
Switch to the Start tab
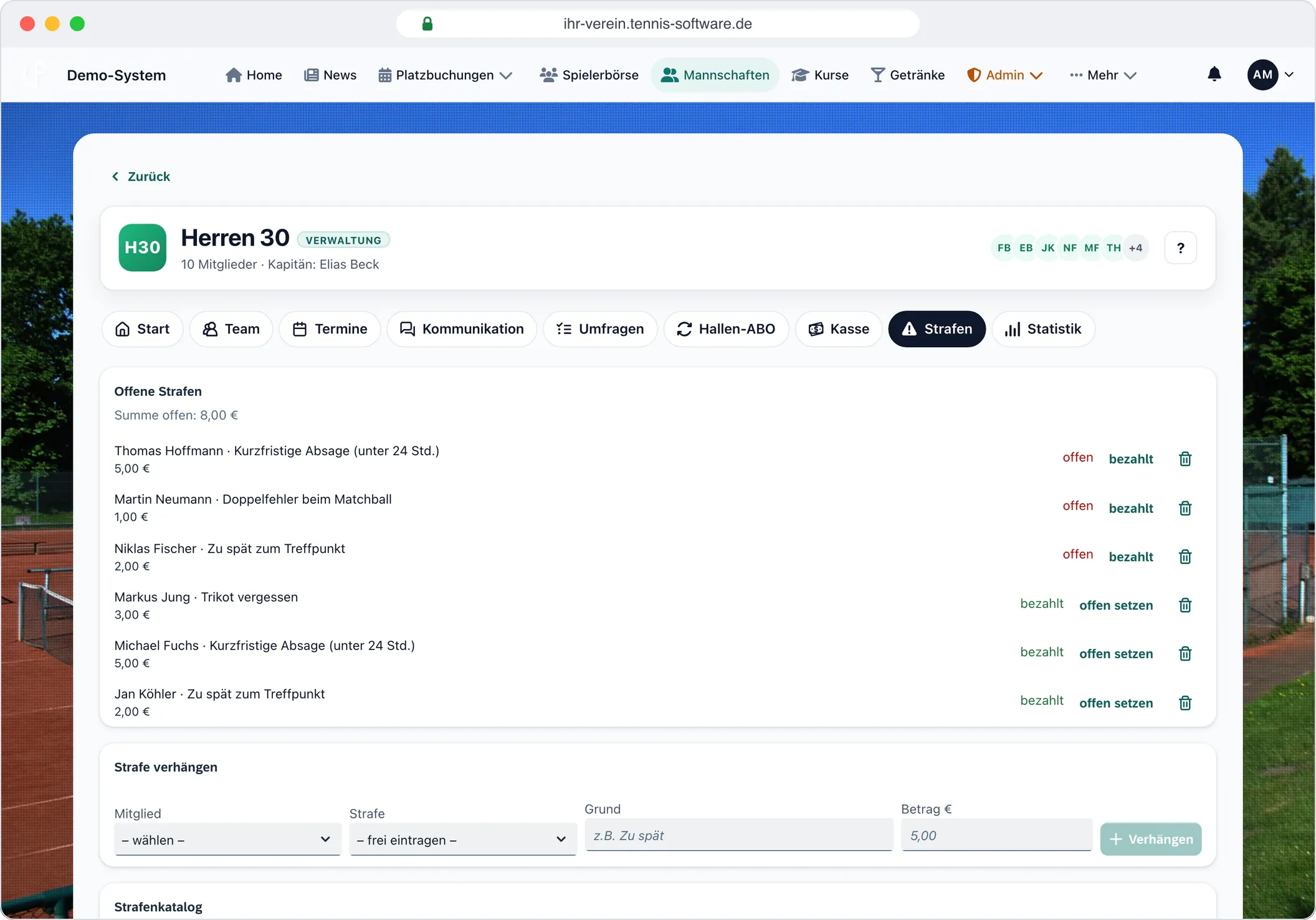[x=142, y=329]
